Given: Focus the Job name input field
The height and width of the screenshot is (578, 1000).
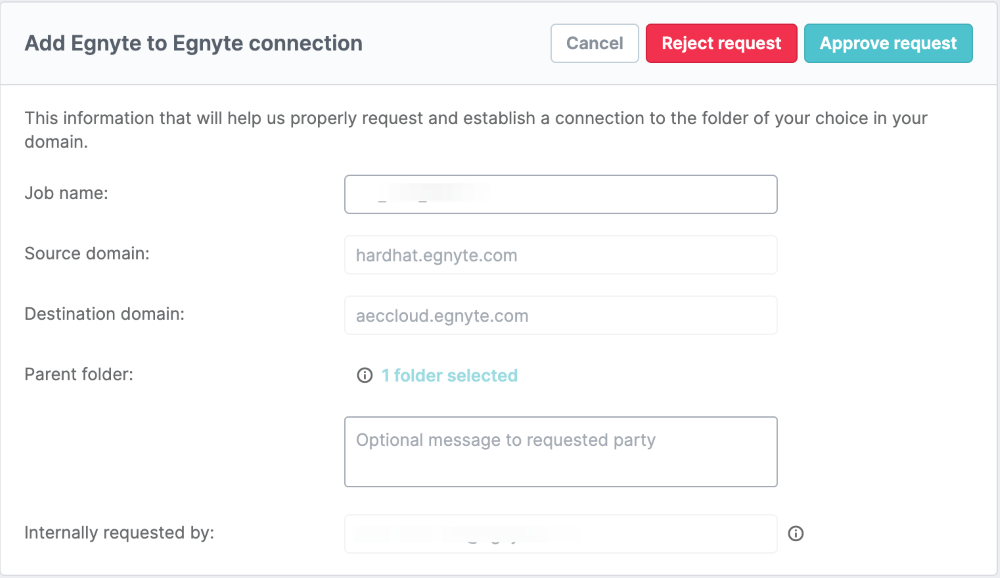Looking at the screenshot, I should click(561, 194).
